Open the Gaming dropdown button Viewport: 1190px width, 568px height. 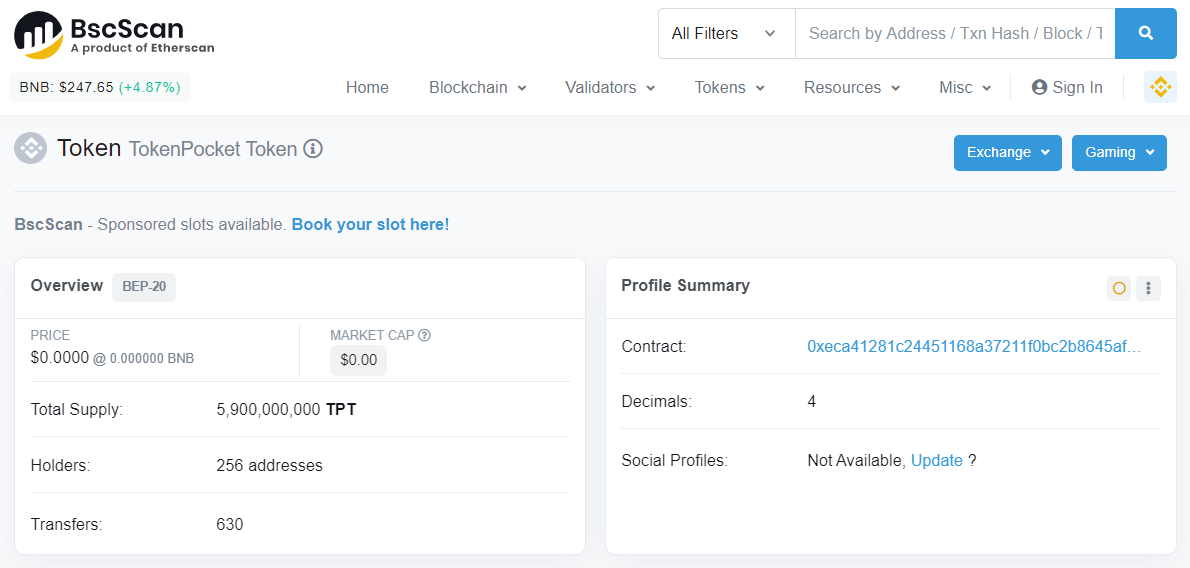point(1119,153)
